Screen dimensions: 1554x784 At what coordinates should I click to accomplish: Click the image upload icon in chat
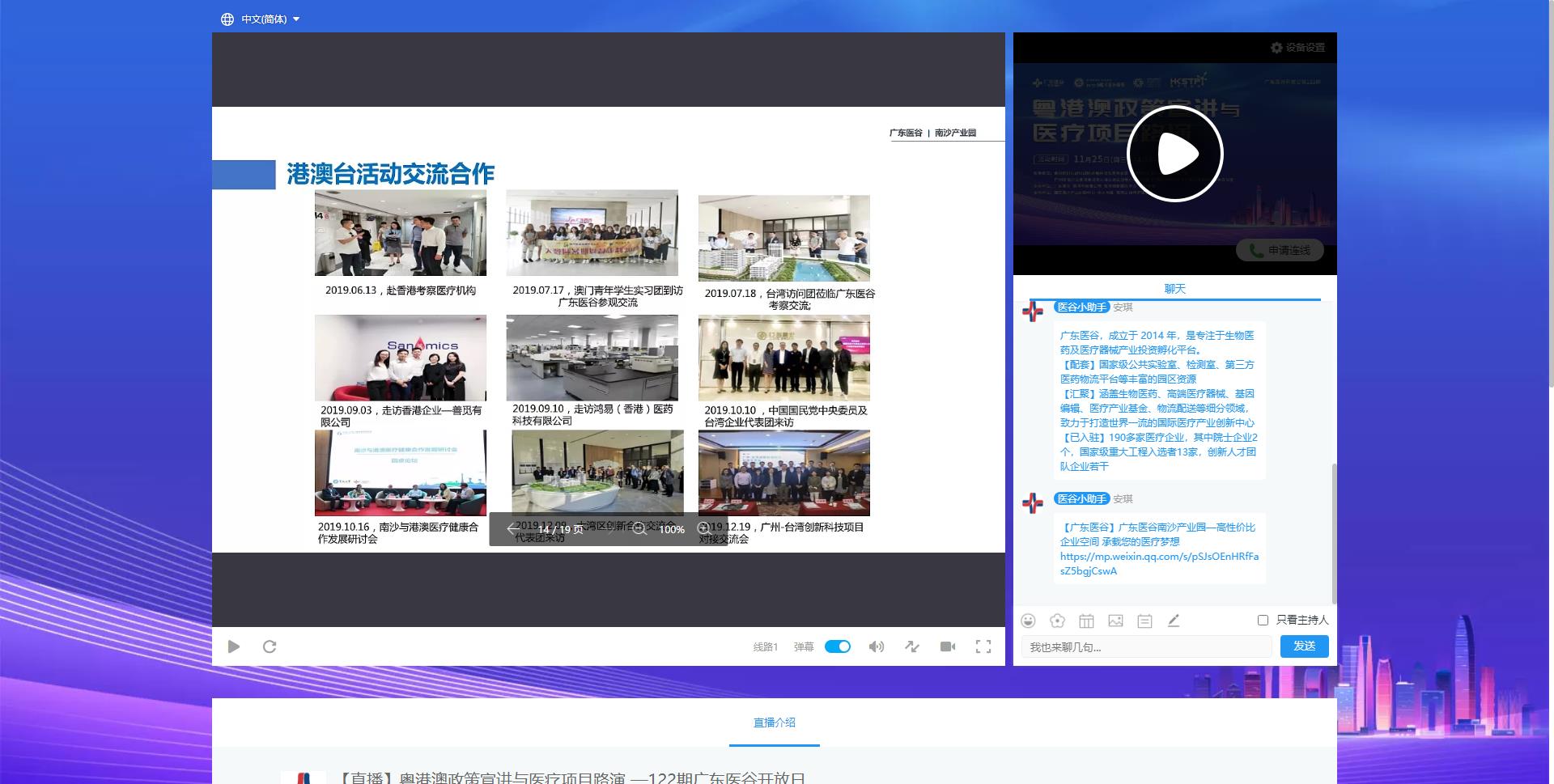coord(1115,621)
